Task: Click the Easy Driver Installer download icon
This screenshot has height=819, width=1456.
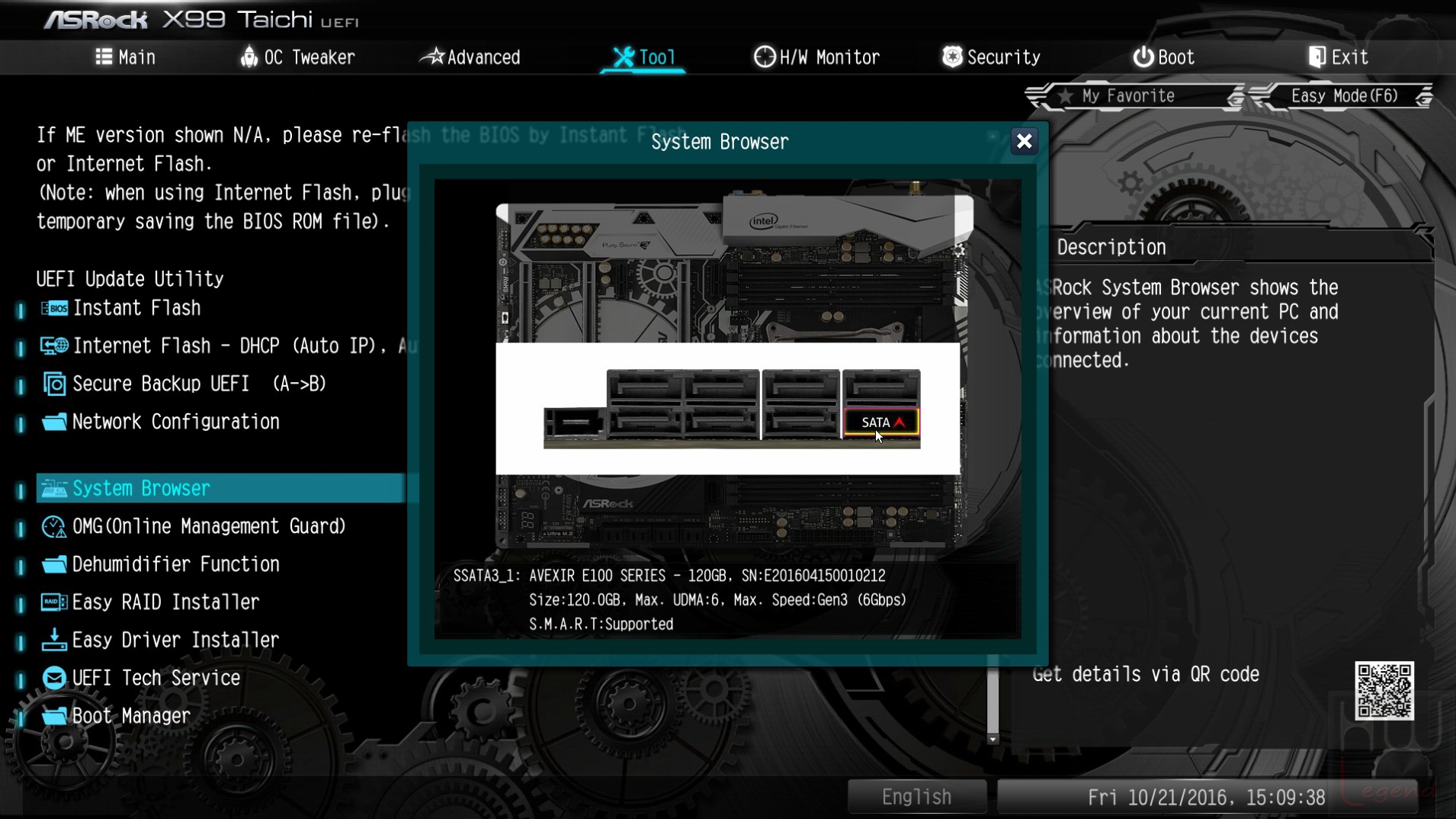Action: tap(54, 640)
